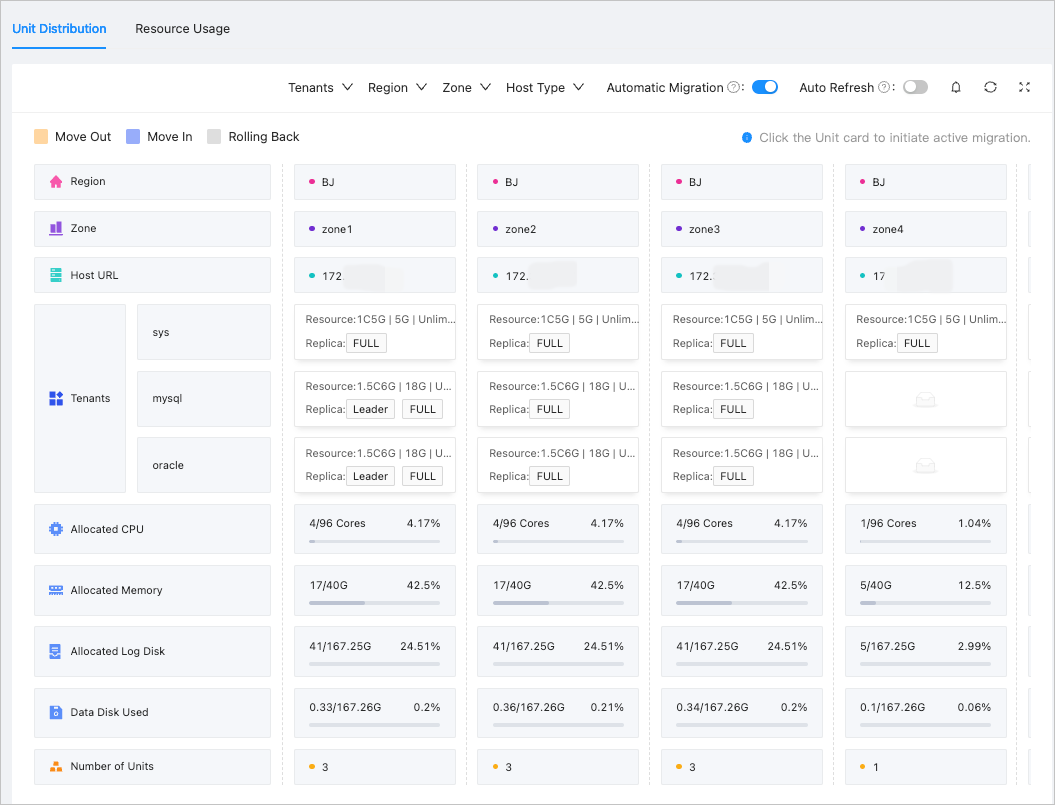The image size is (1055, 805).
Task: Select the oracle unit card in zone3
Action: [x=742, y=465]
